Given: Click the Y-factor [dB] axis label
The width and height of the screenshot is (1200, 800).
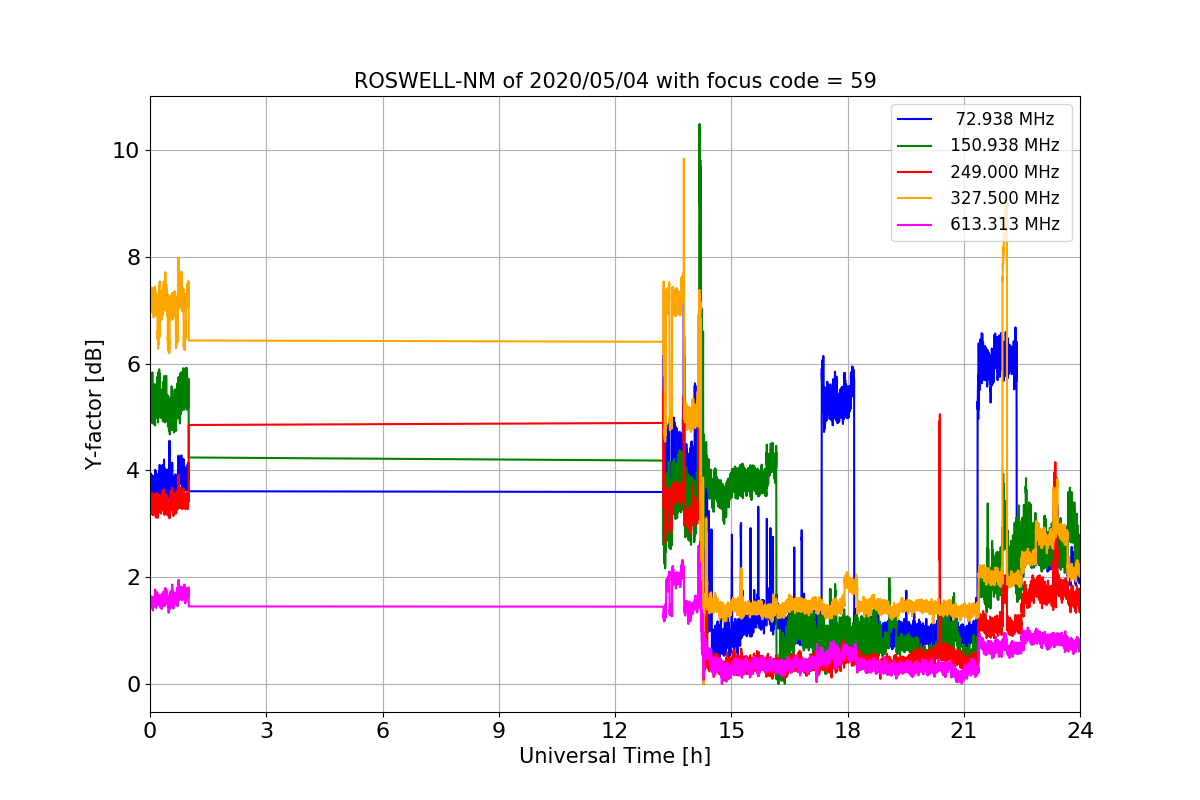Looking at the screenshot, I should click(95, 404).
